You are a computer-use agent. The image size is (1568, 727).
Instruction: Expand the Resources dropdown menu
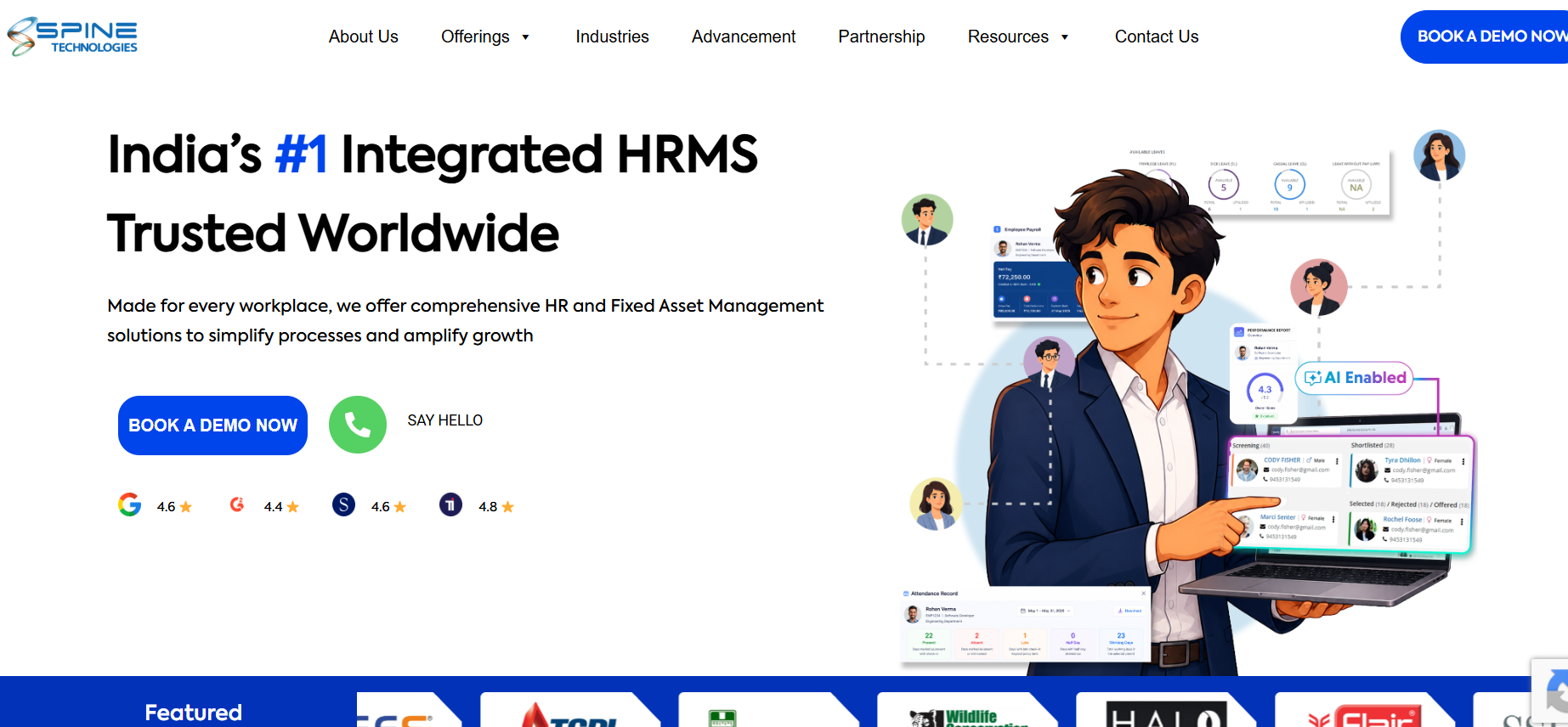[x=1018, y=37]
